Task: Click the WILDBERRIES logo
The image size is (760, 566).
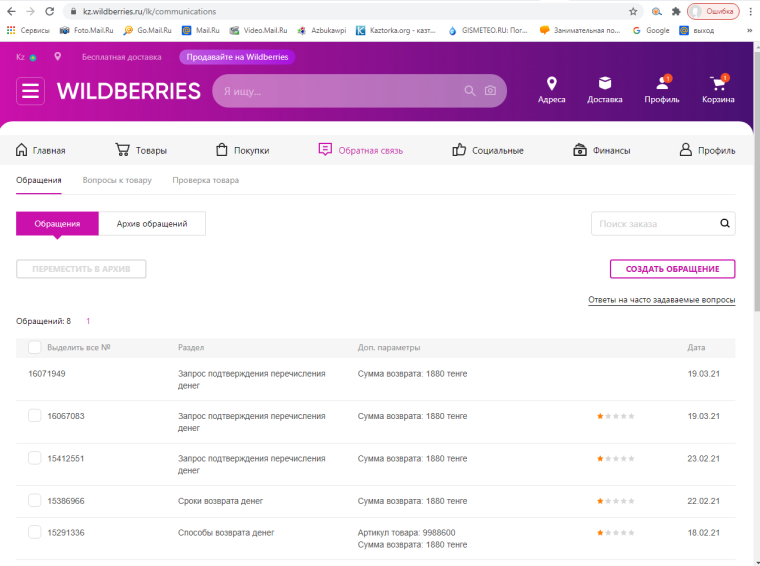Action: click(128, 91)
